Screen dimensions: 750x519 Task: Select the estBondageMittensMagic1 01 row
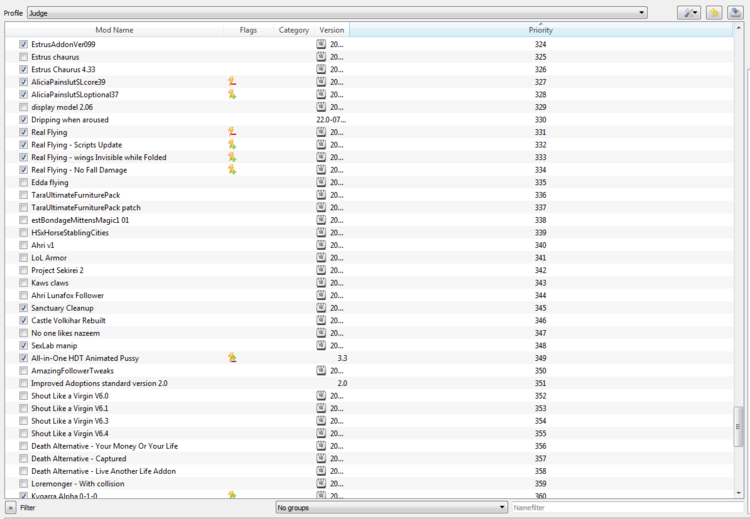click(x=368, y=220)
